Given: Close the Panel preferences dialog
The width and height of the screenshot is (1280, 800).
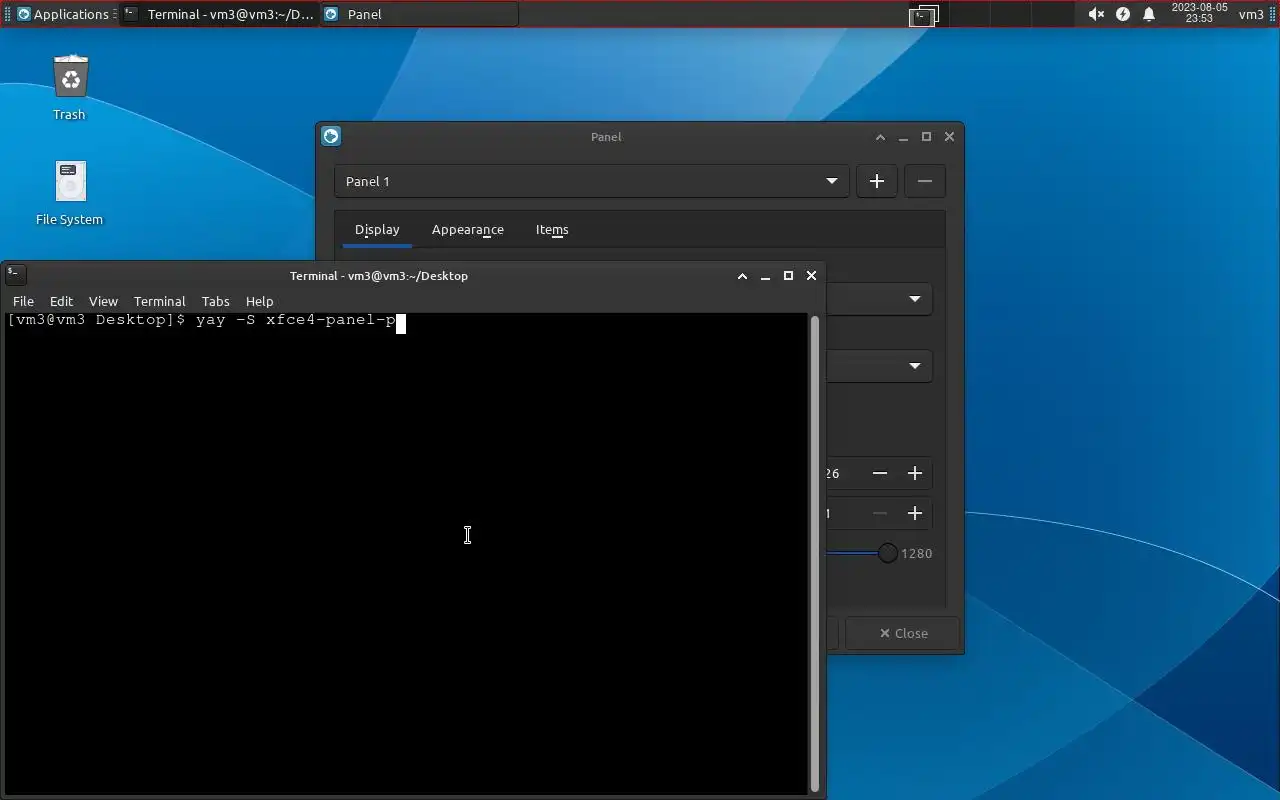Looking at the screenshot, I should pos(903,633).
